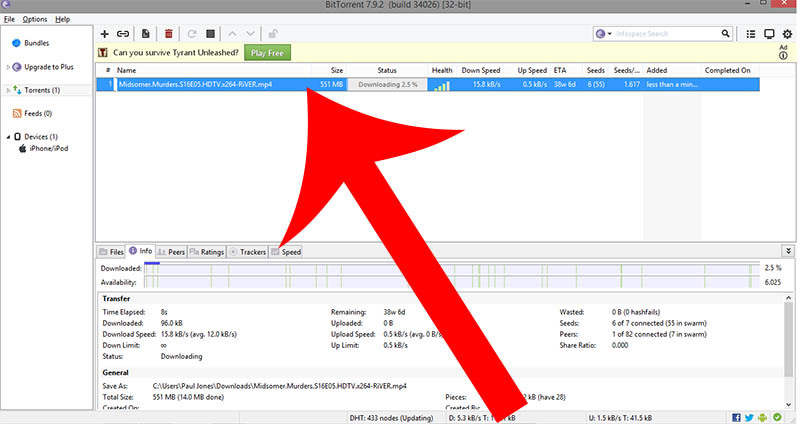Toggle the detailed list view icon

(x=751, y=34)
